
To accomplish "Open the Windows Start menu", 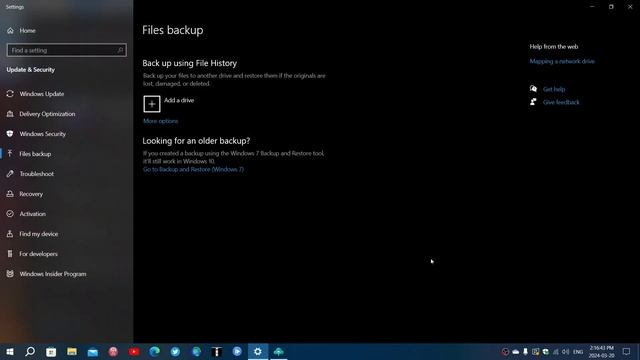I will 10,351.
